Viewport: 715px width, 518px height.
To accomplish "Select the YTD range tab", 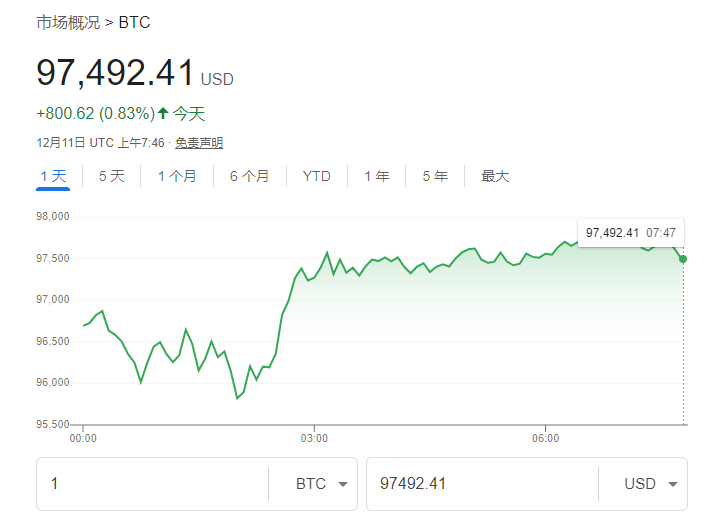I will point(317,176).
